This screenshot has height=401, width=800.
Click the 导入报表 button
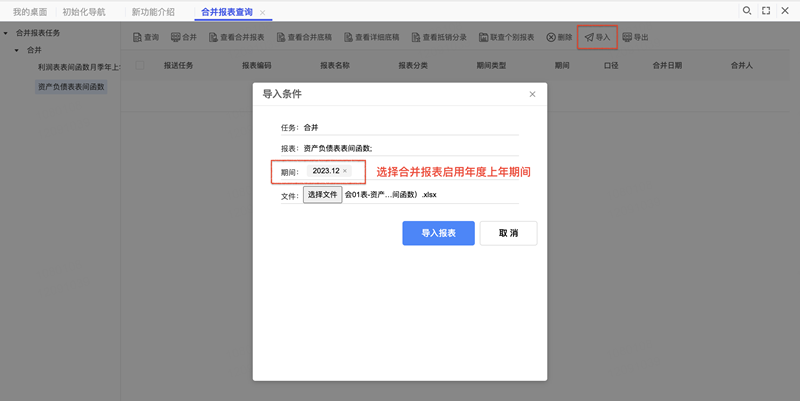coord(438,233)
